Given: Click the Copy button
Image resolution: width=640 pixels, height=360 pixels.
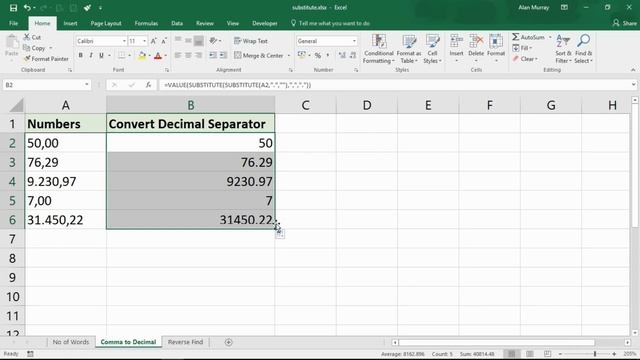Looking at the screenshot, I should point(35,48).
